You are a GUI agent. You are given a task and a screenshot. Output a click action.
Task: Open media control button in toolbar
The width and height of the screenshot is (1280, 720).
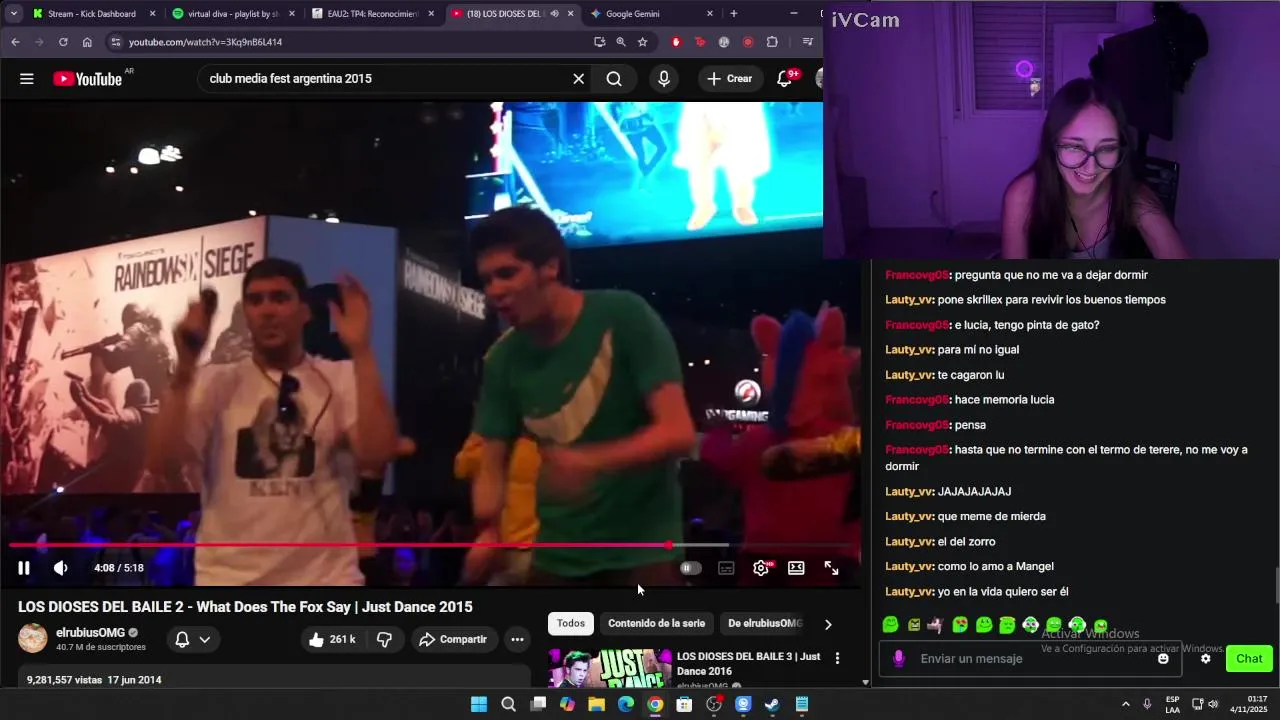click(807, 42)
